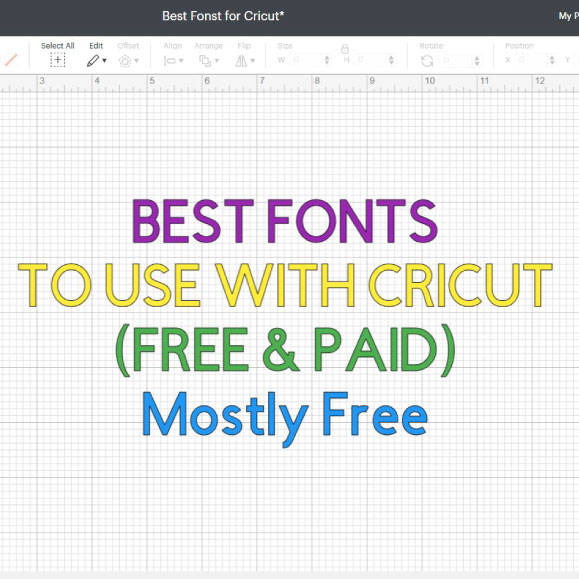The image size is (579, 579).
Task: Expand the Edit dropdown arrow
Action: tap(105, 61)
